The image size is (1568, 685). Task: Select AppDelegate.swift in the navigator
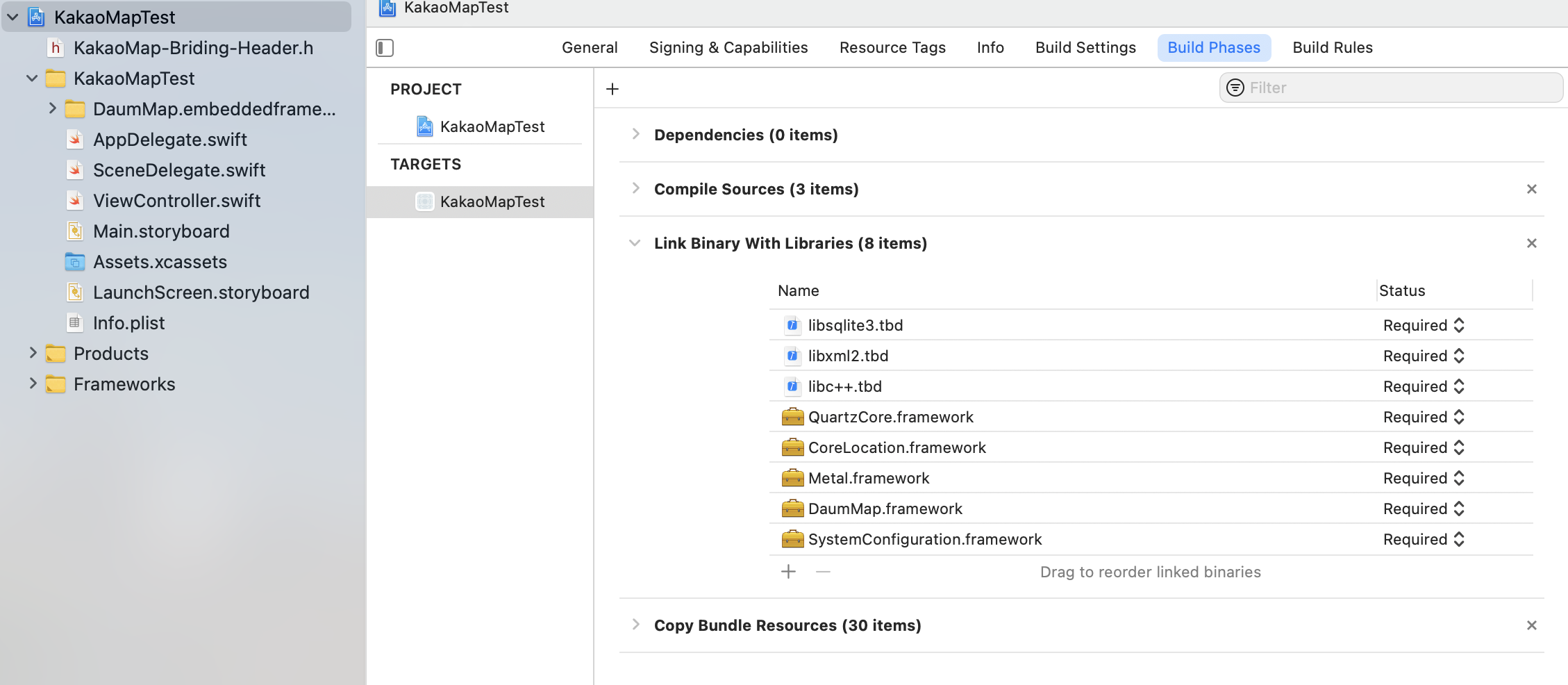coord(170,140)
